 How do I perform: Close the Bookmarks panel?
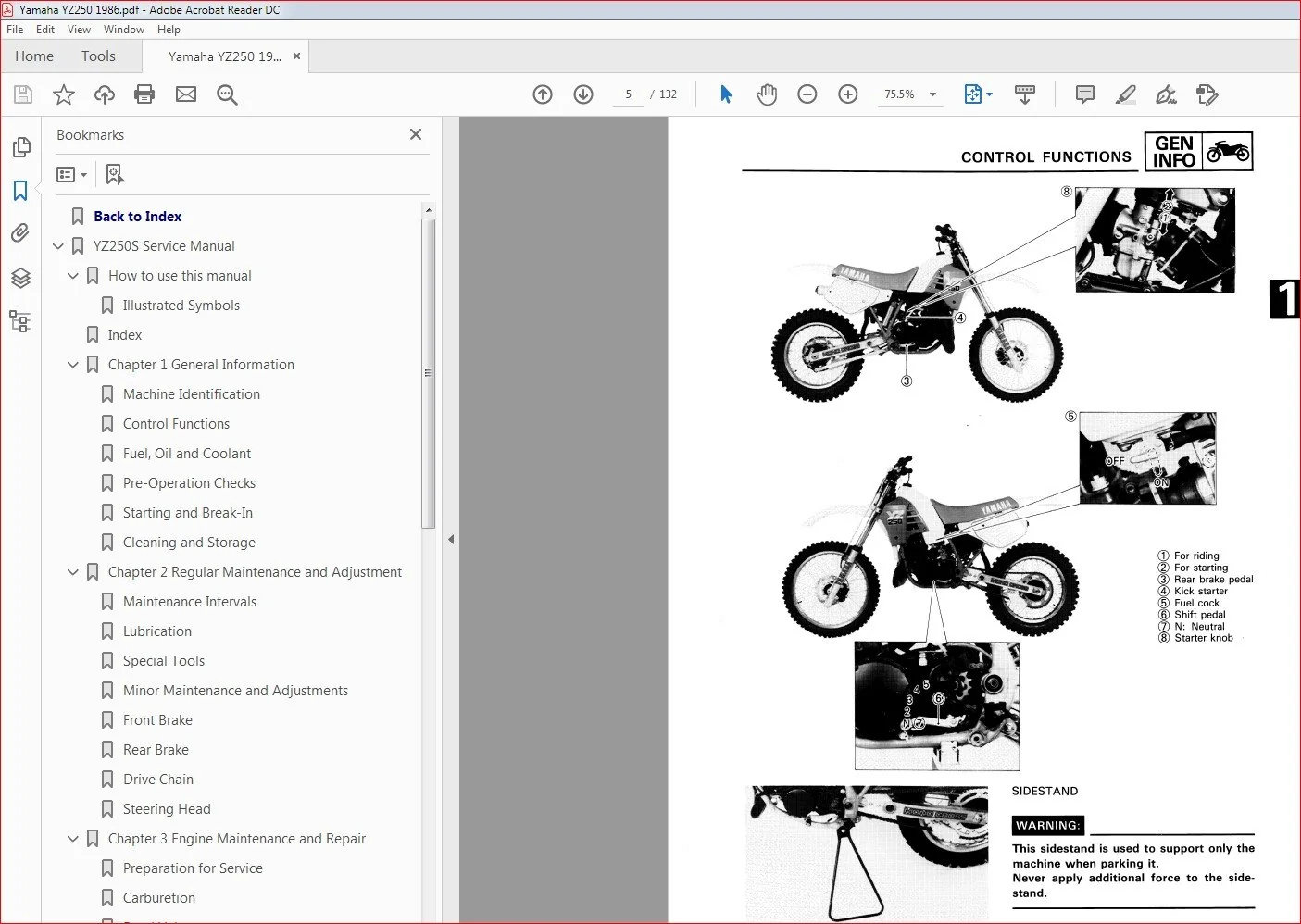tap(416, 134)
